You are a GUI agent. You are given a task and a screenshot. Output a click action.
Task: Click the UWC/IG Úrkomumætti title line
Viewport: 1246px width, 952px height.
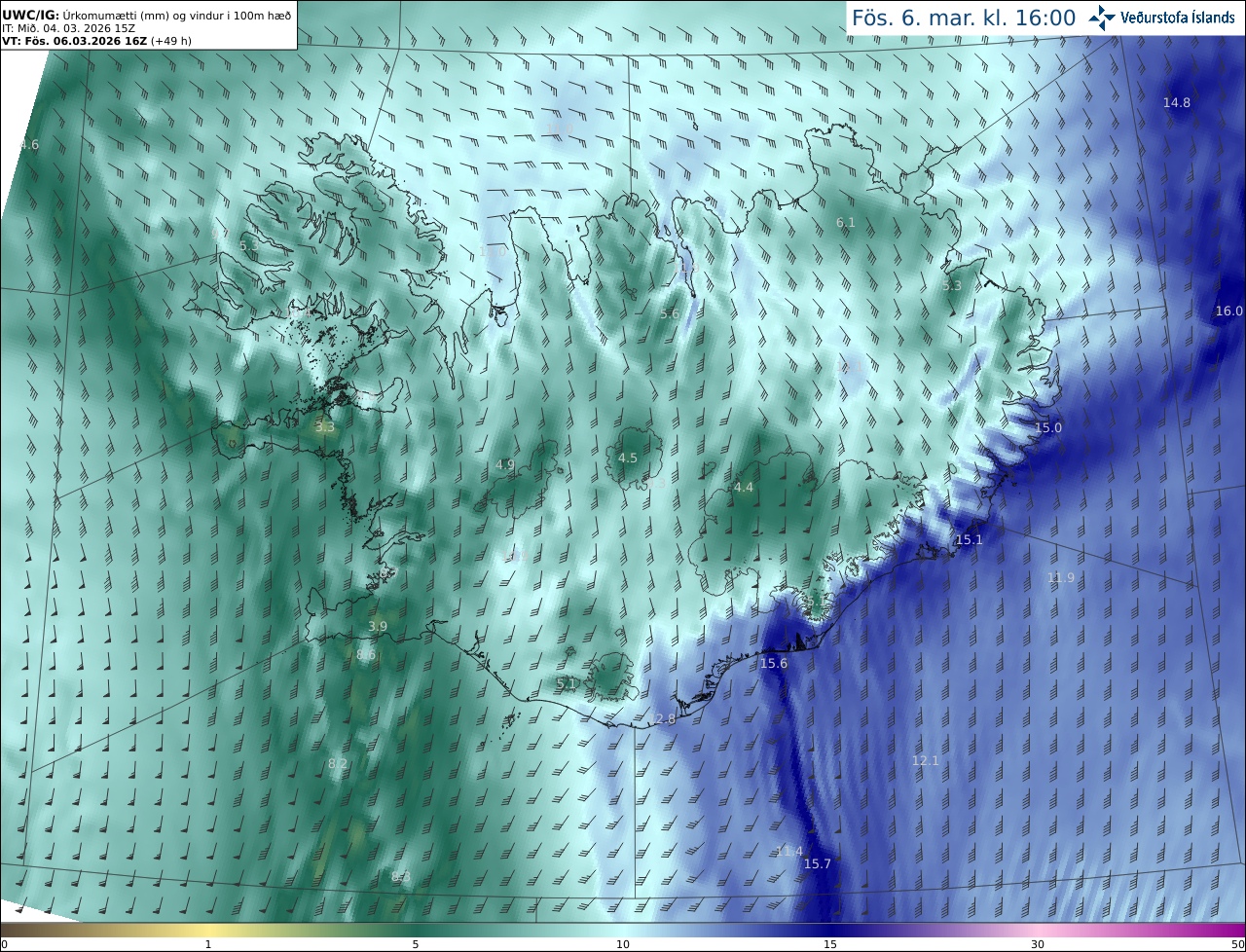[x=146, y=15]
